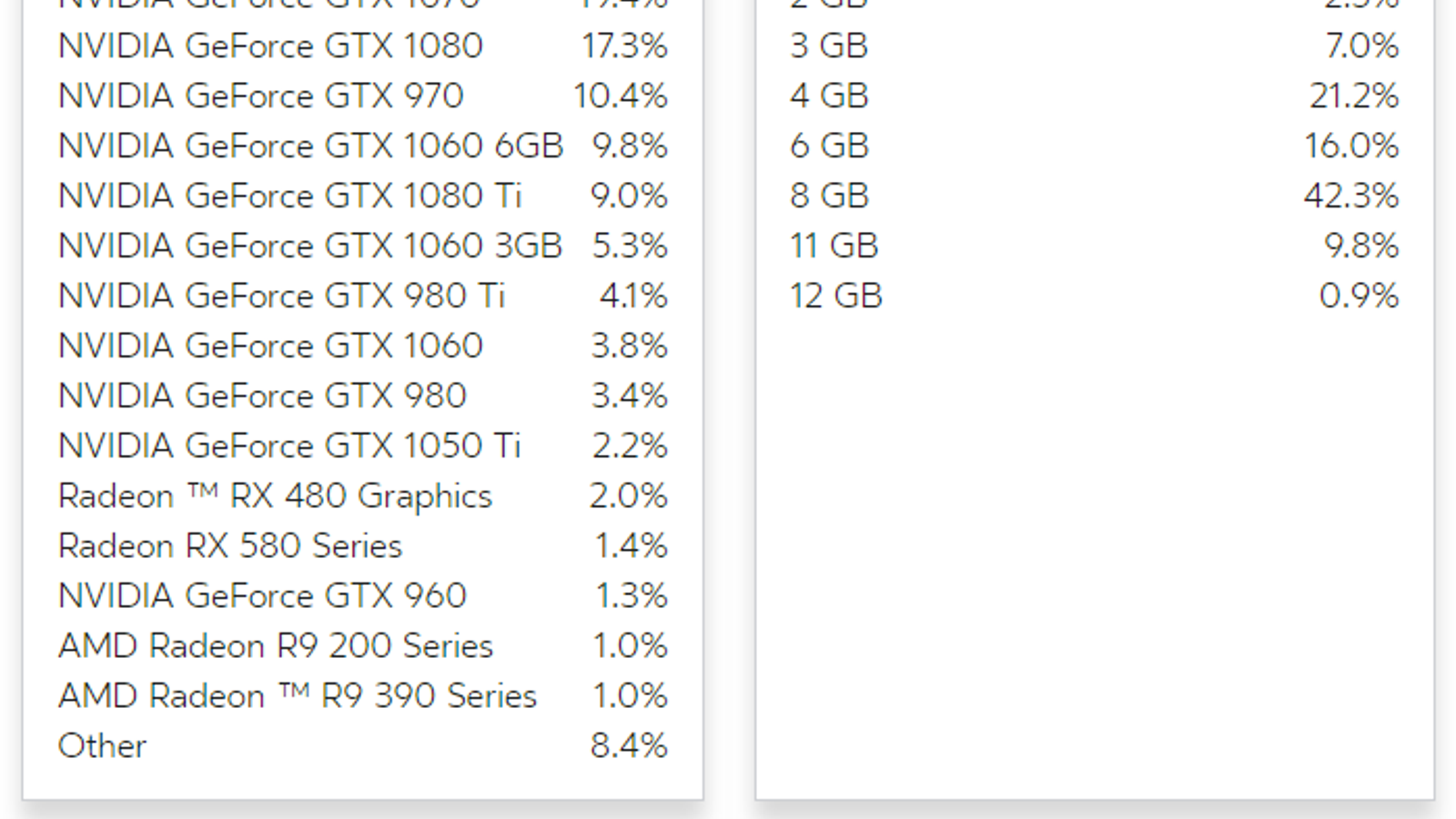Click the AMD Radeon R9 200 Series label
The width and height of the screenshot is (1456, 819).
pyautogui.click(x=275, y=646)
